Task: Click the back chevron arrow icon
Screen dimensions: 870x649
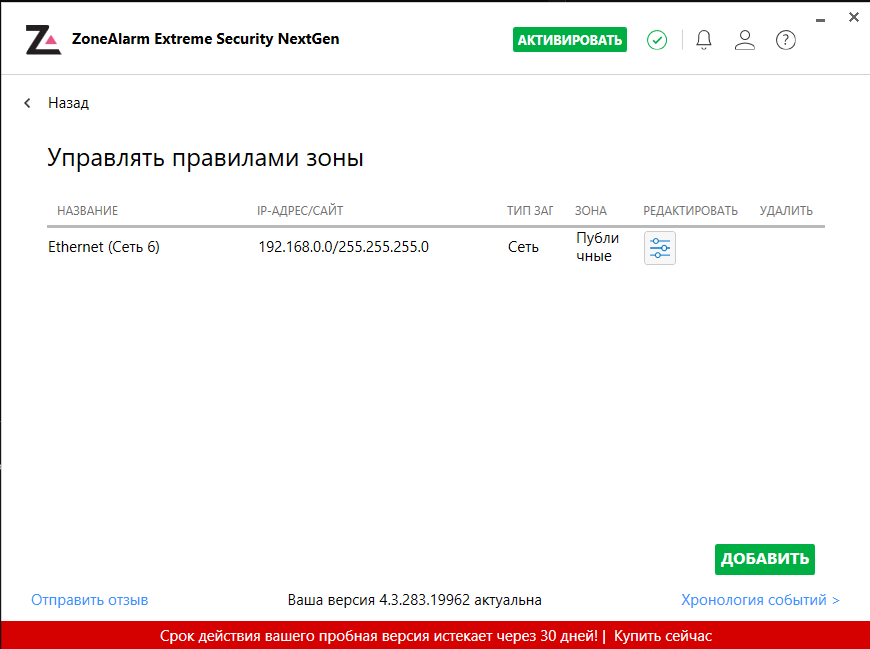Action: click(x=27, y=103)
